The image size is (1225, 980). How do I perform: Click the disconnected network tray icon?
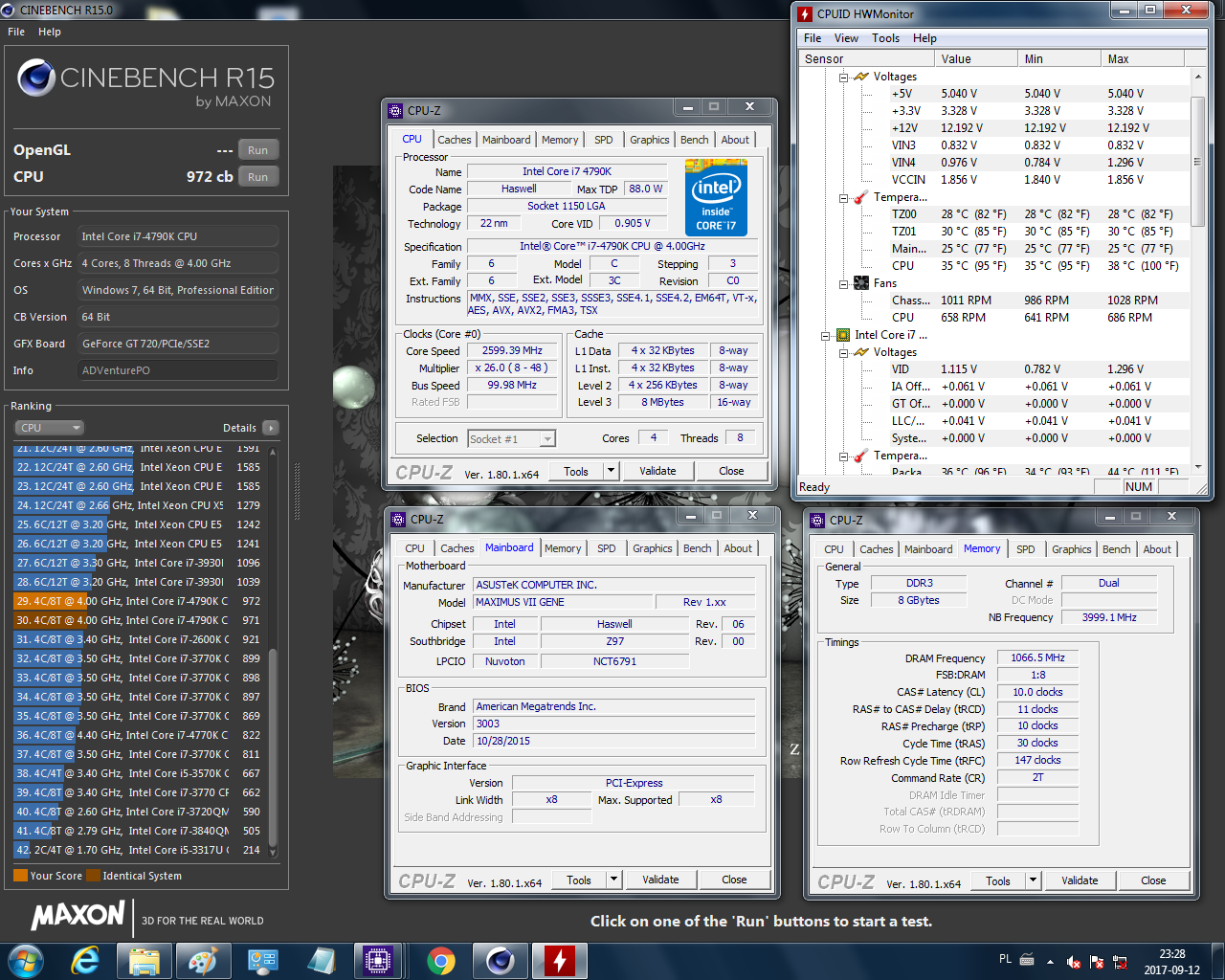(x=1120, y=962)
